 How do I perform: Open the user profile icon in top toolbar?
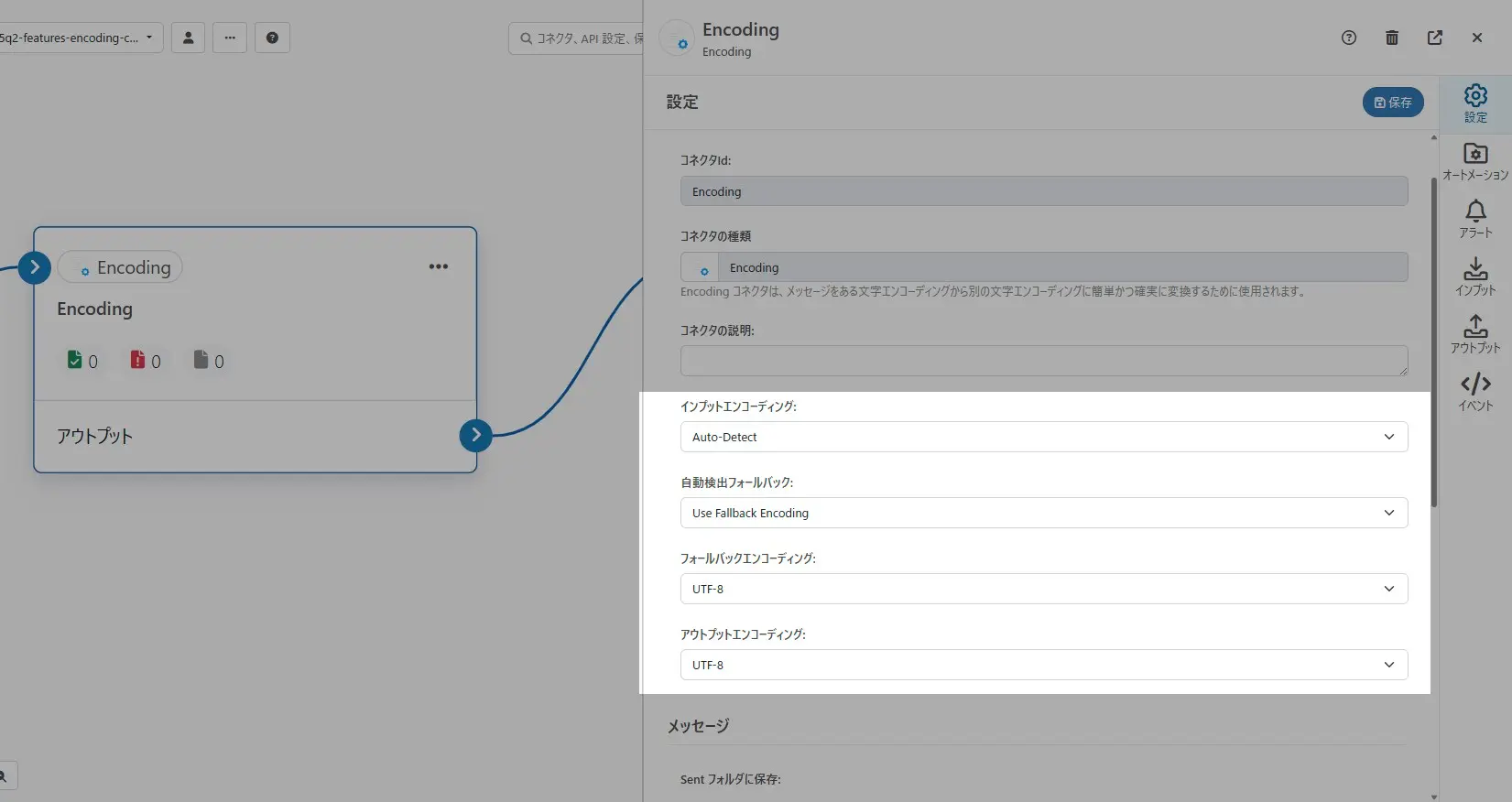pos(188,38)
